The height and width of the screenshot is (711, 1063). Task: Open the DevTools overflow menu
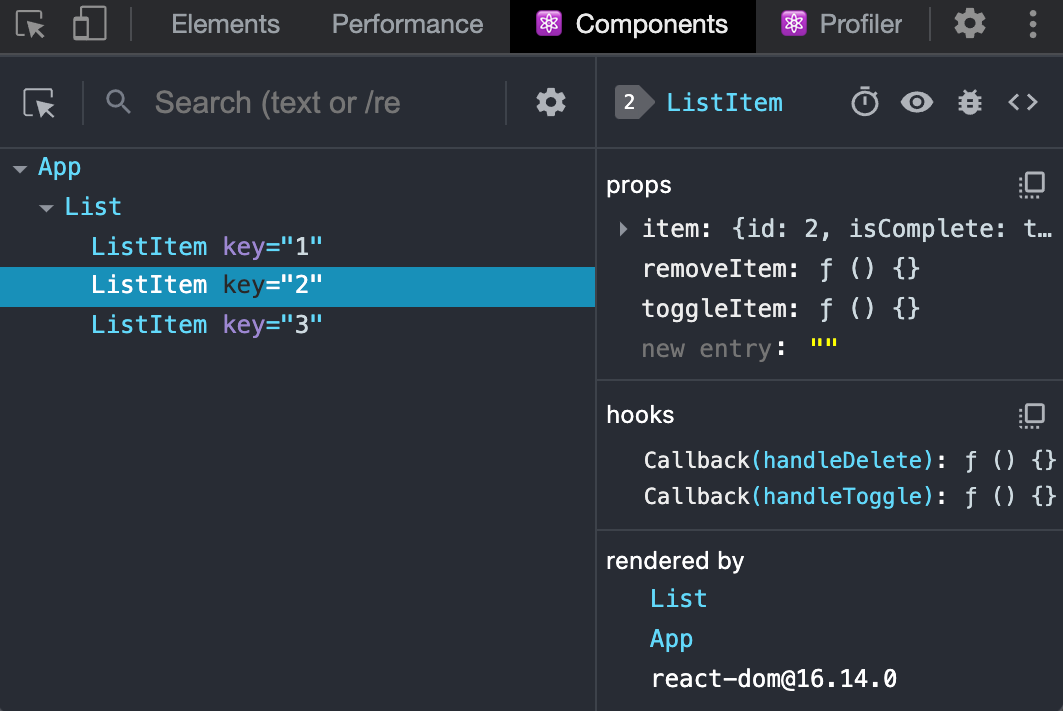[x=1032, y=24]
